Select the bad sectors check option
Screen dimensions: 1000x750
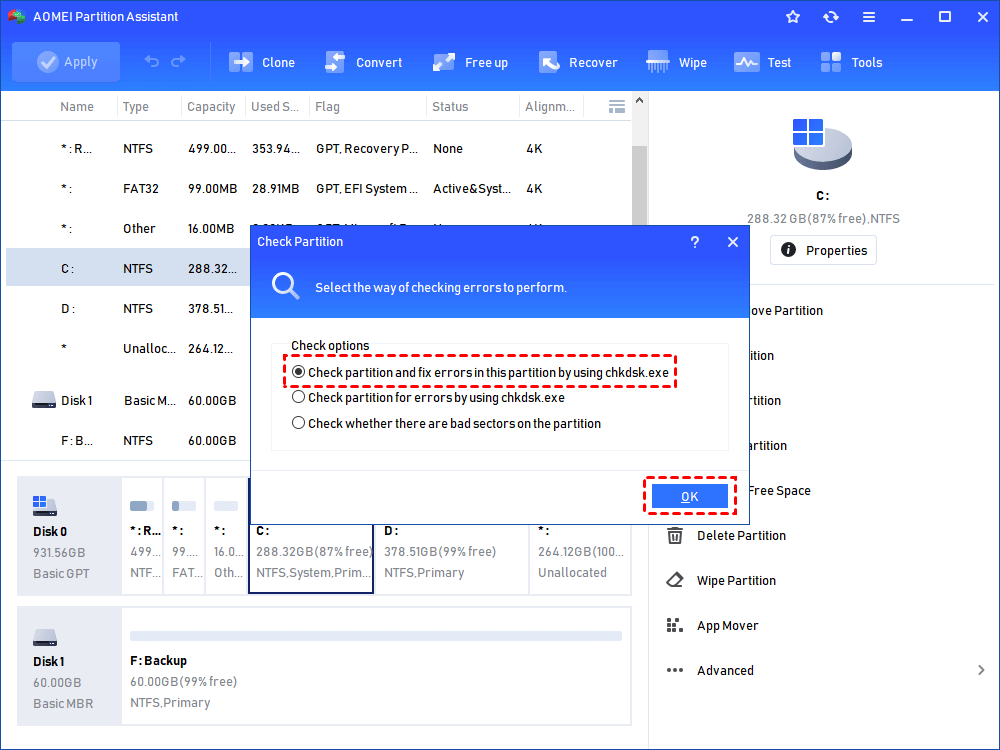pos(299,423)
